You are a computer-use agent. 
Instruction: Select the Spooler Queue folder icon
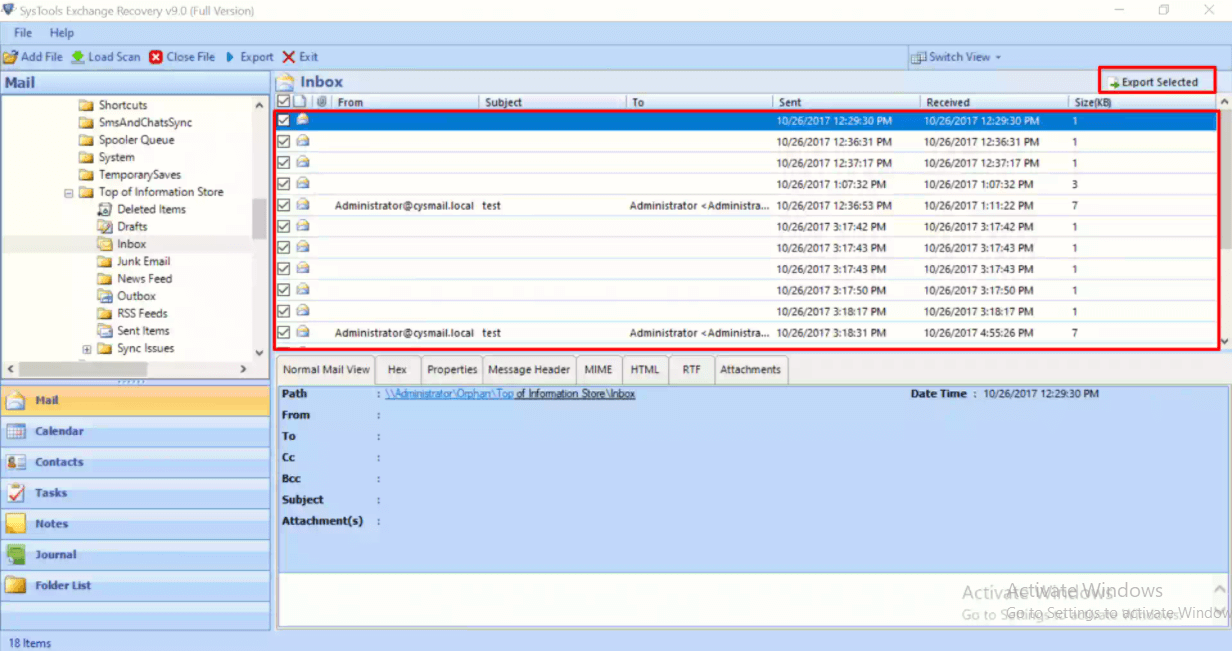tap(86, 140)
